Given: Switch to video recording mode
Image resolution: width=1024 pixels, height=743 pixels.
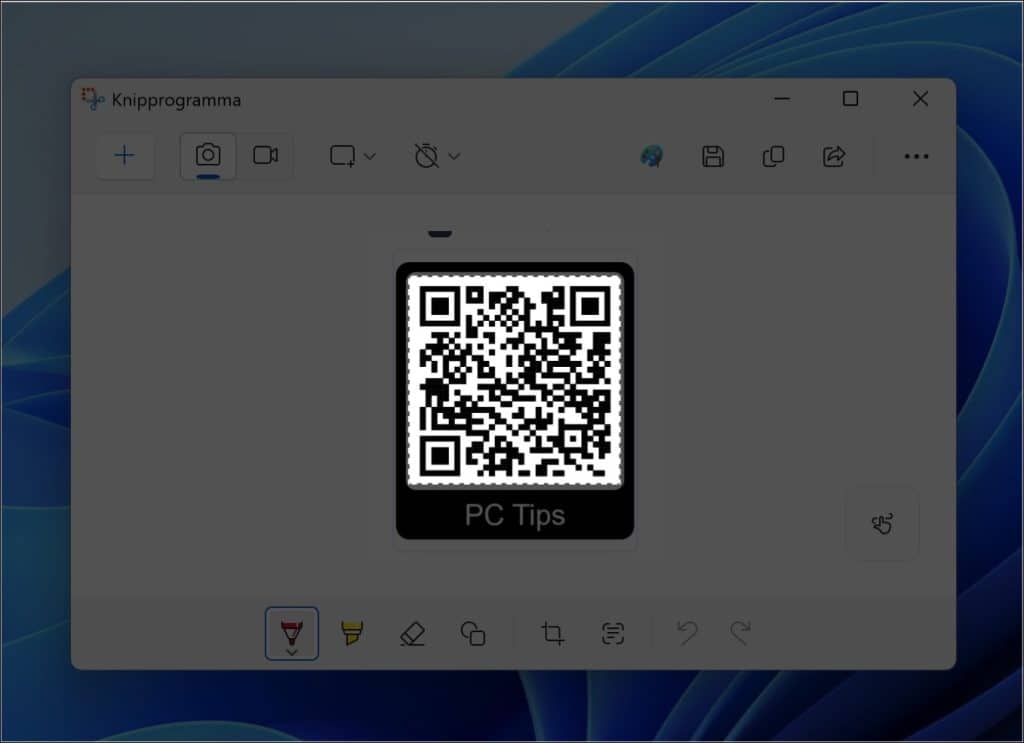Looking at the screenshot, I should [265, 156].
